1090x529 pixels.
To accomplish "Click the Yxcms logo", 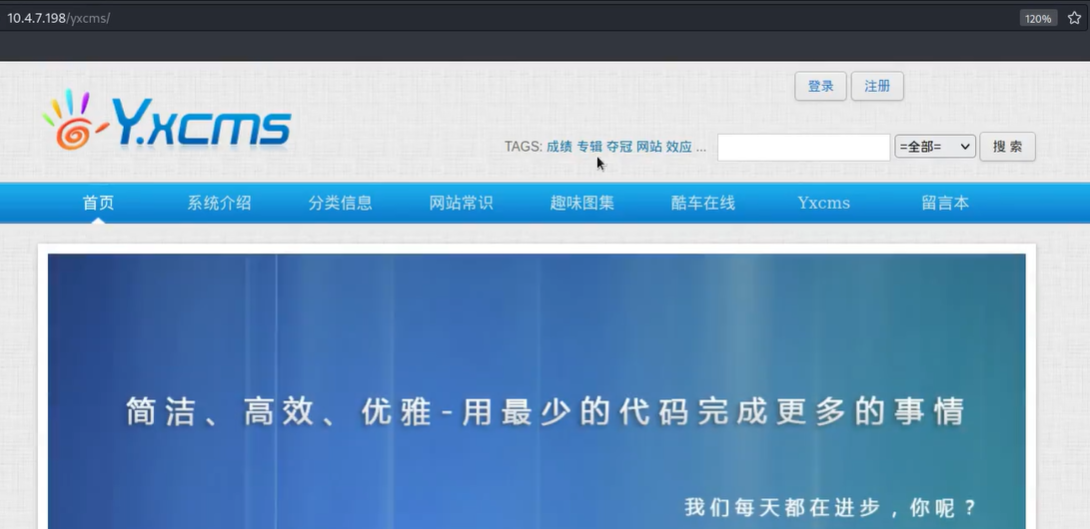I will click(167, 121).
